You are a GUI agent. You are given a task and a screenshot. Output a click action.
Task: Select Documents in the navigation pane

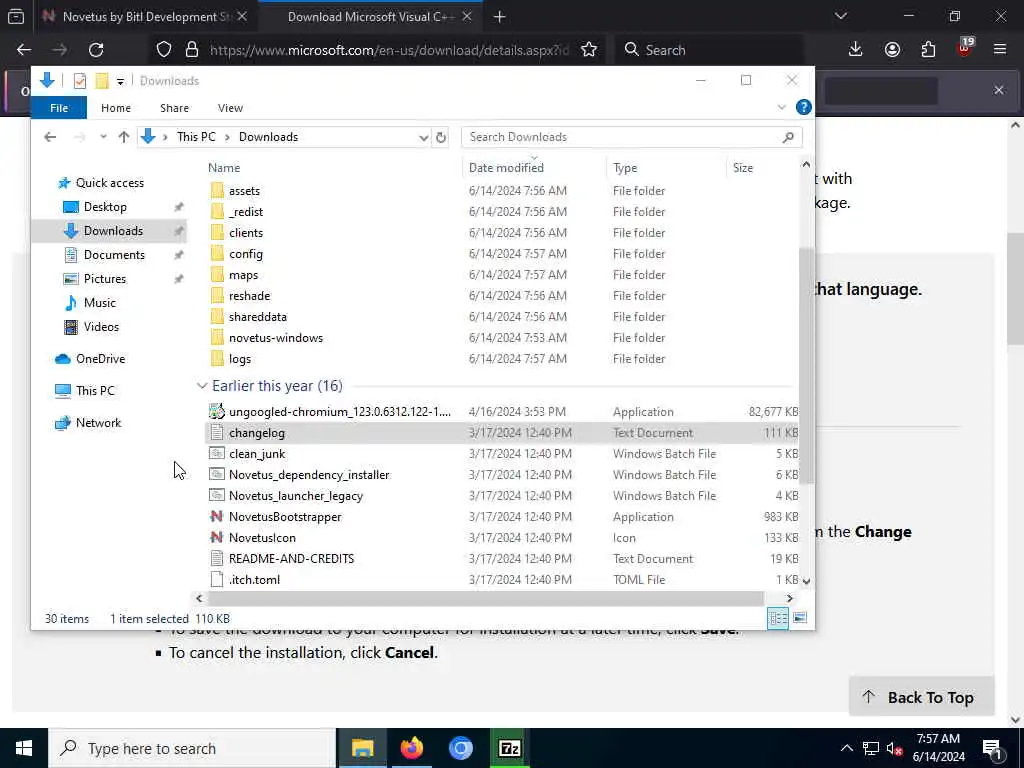pos(114,255)
